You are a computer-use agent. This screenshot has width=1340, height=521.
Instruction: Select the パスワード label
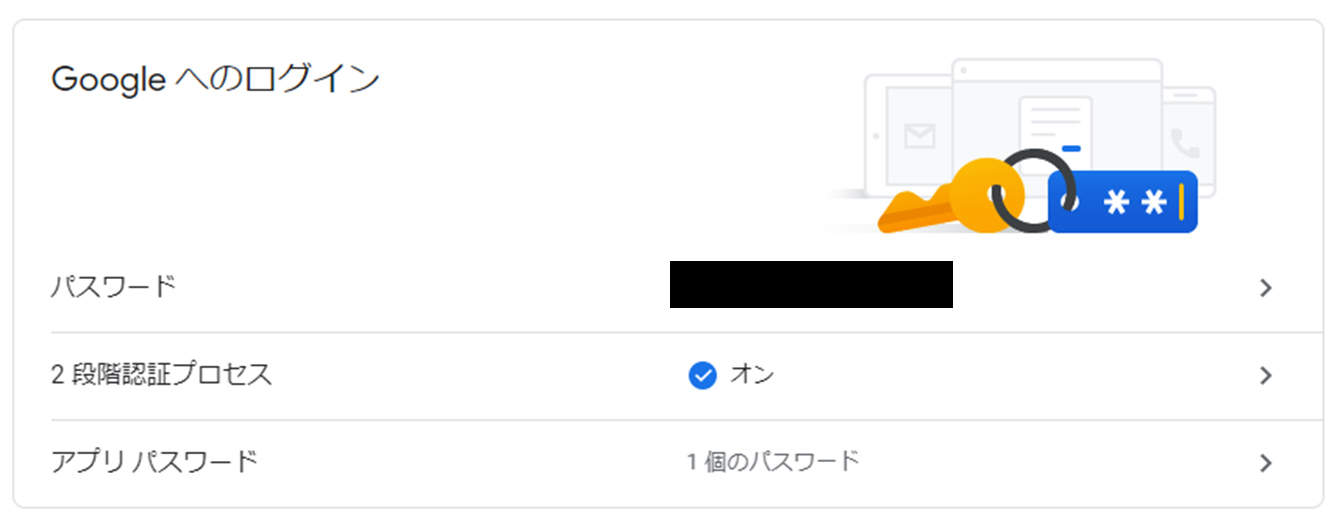(x=114, y=287)
